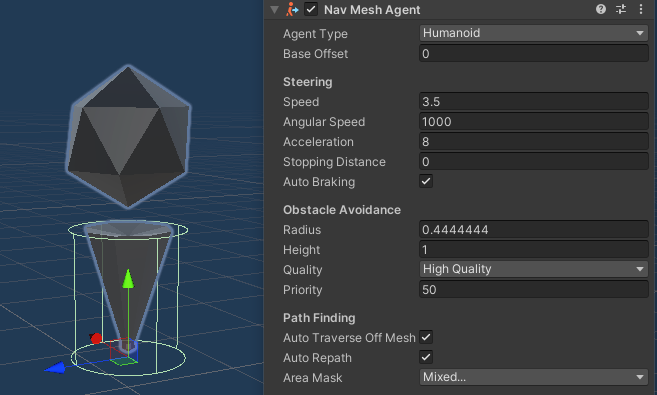Select the icosphere mesh in the scene
The width and height of the screenshot is (657, 395).
tap(128, 136)
